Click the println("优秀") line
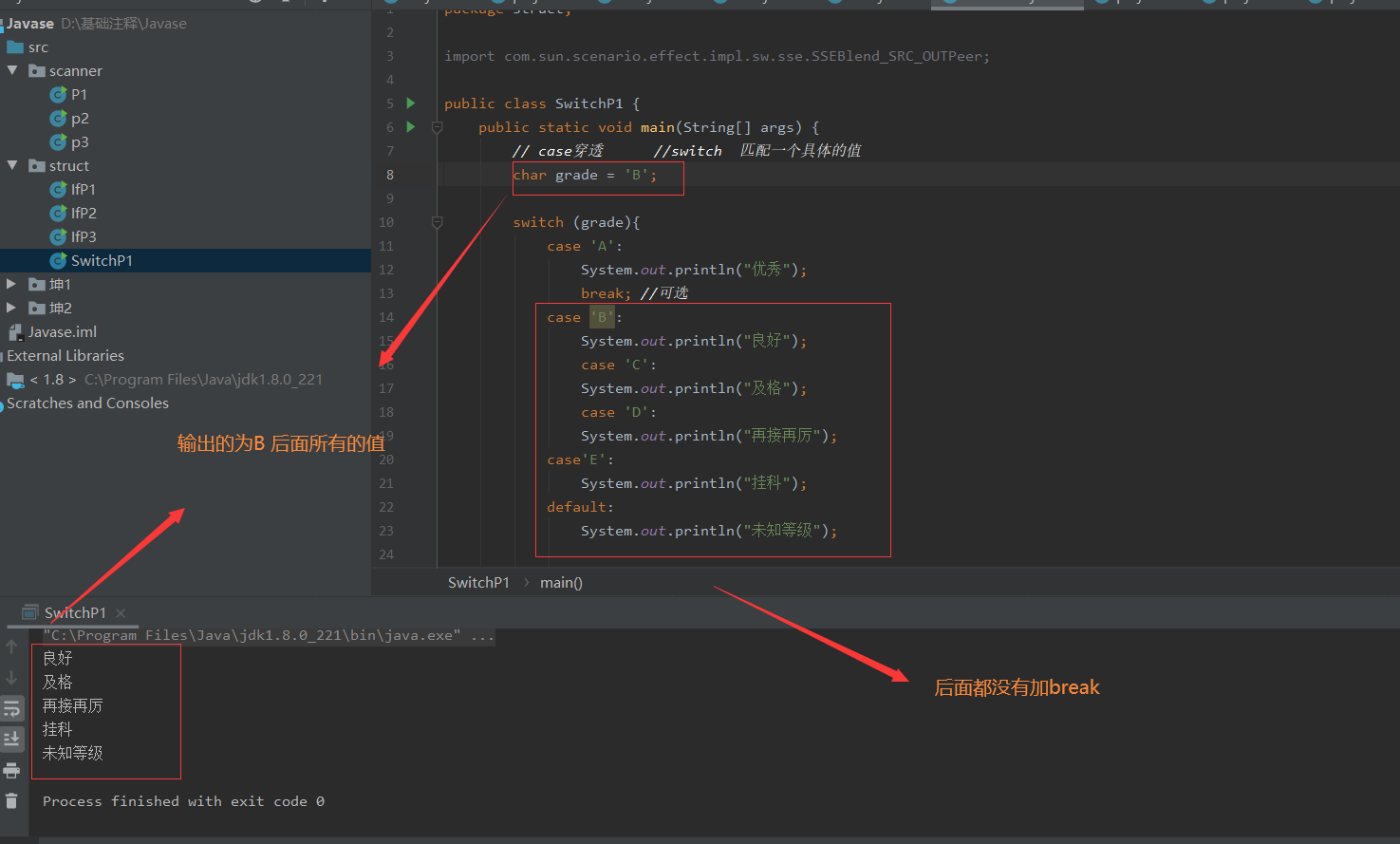 (x=694, y=270)
